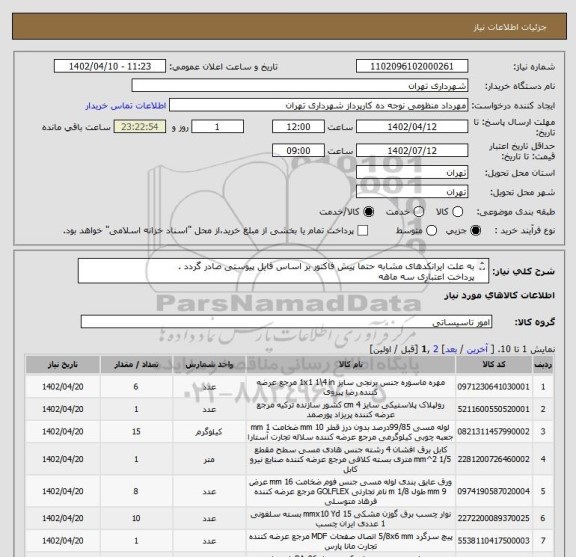Screen dimensions: 576x557
Task: Click the نام دستگاه خریدار field شهرداری تهران
Action: tap(300, 86)
